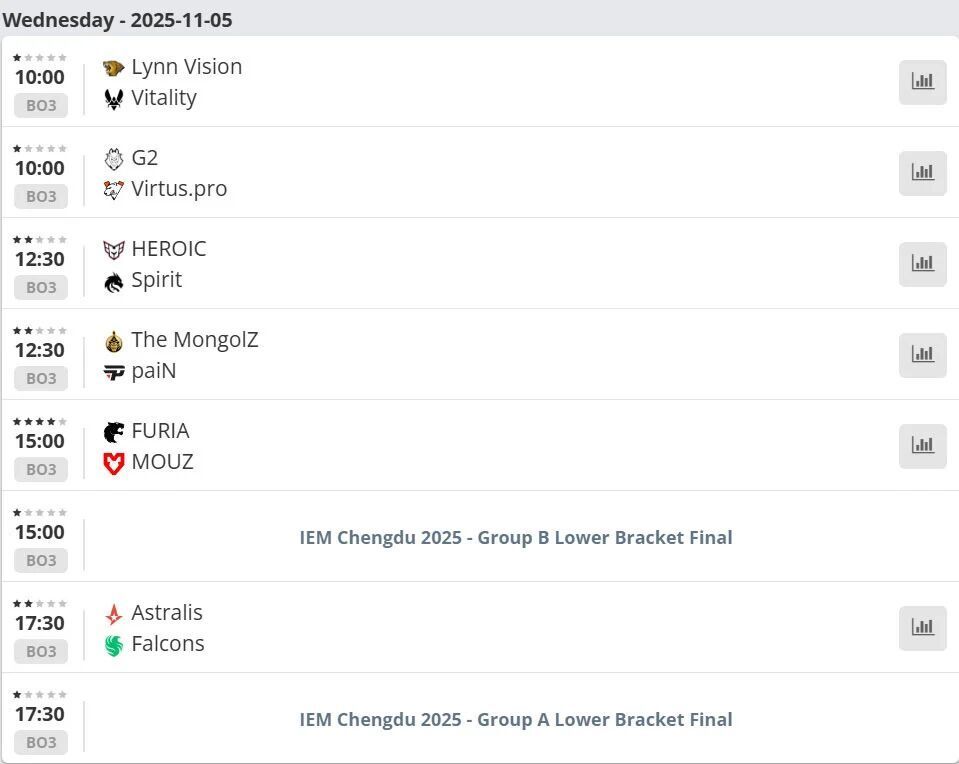
Task: Open stats chart for HEROIC vs Spirit
Action: coord(922,264)
